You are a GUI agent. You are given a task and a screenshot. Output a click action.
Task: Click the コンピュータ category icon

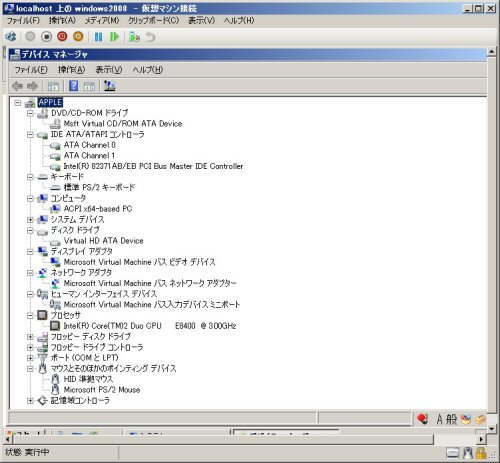click(42, 198)
